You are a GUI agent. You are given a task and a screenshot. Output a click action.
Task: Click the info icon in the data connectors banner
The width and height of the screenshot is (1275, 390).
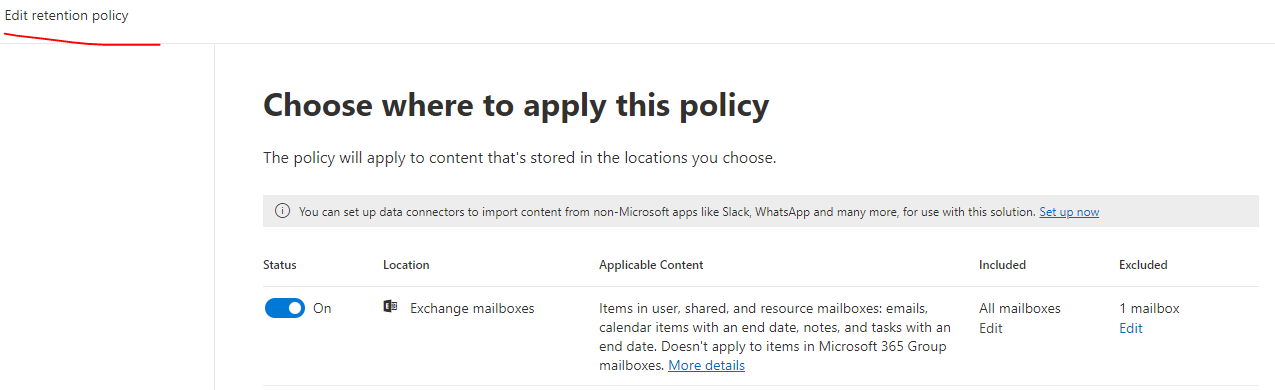[x=283, y=212]
